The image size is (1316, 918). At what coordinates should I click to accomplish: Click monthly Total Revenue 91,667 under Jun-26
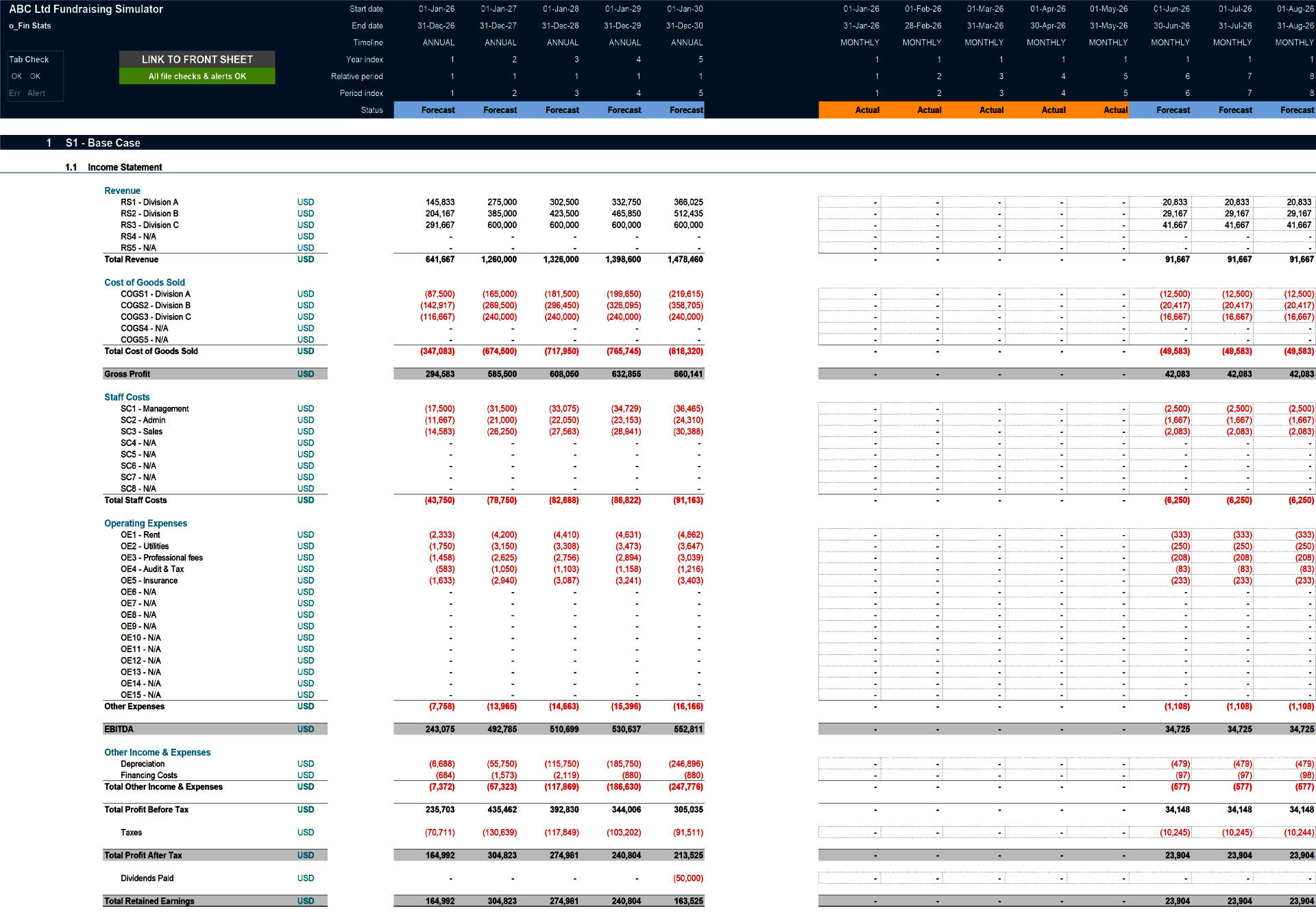[x=1177, y=260]
